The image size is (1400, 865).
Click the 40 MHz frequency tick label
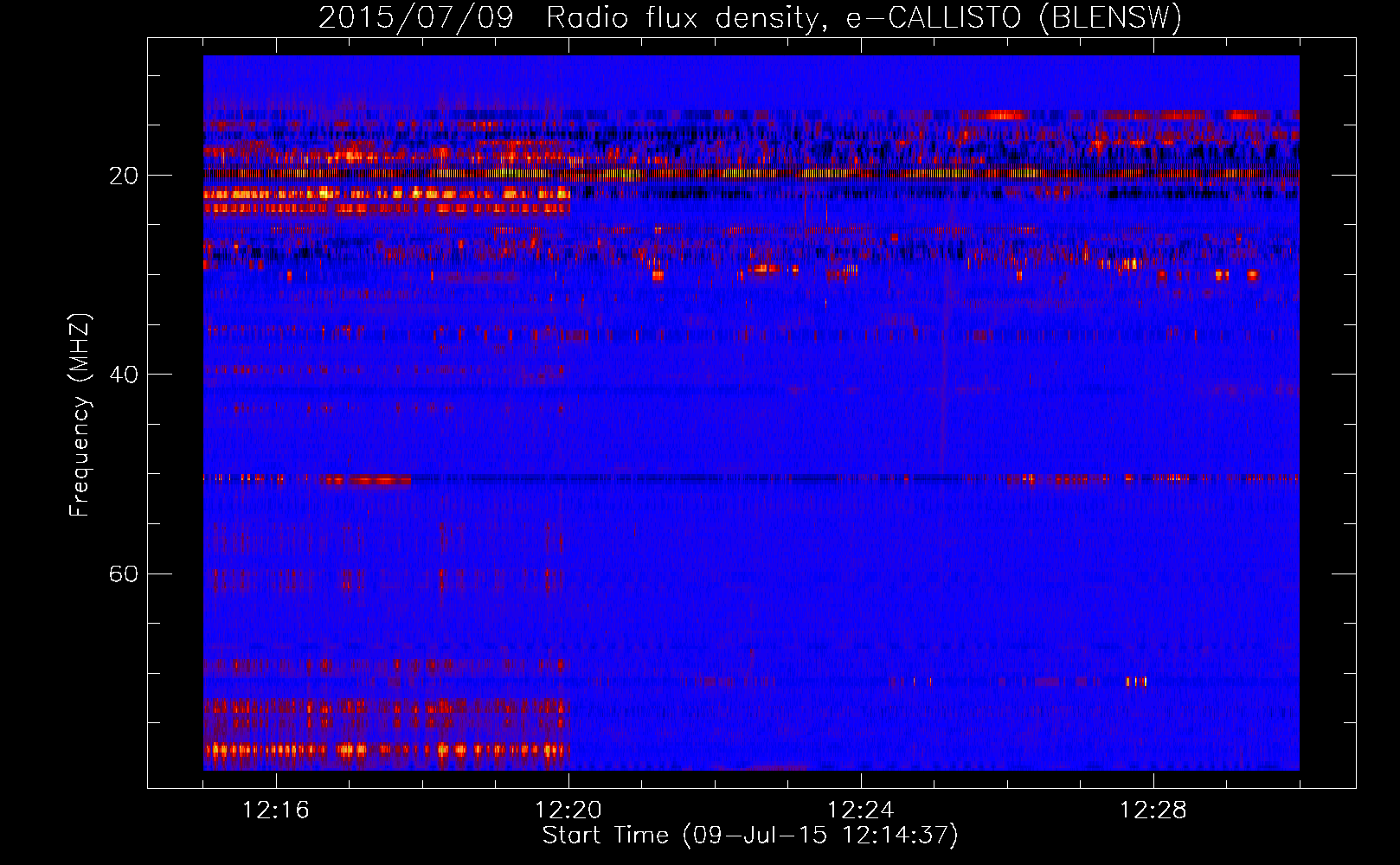[124, 375]
